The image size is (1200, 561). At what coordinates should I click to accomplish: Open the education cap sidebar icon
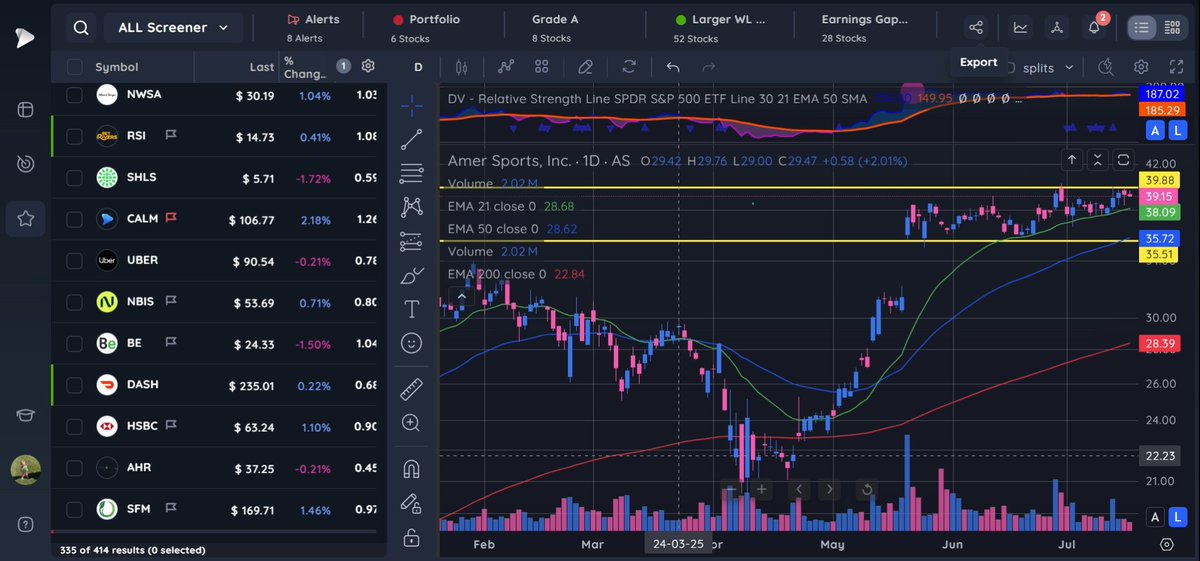pyautogui.click(x=25, y=416)
